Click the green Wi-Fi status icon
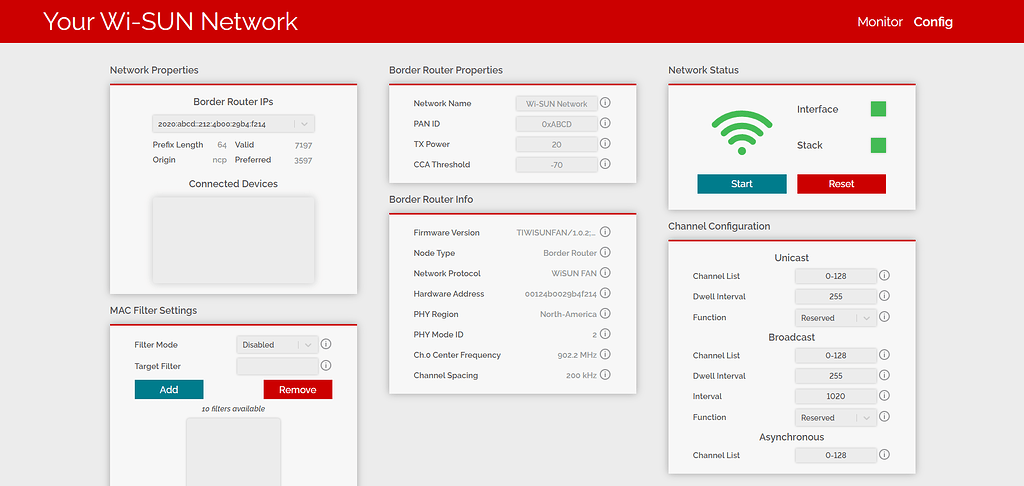This screenshot has height=486, width=1024. pos(742,133)
